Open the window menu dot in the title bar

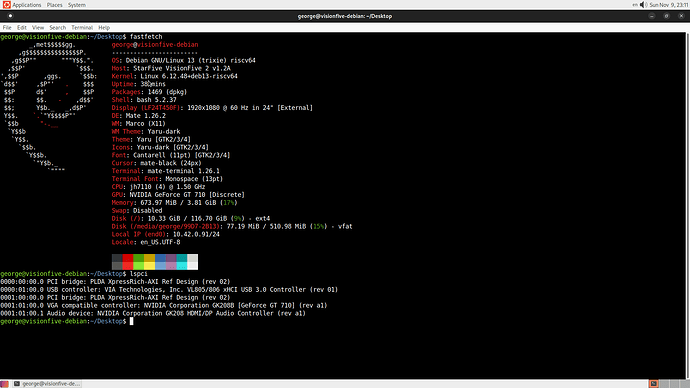10,16
